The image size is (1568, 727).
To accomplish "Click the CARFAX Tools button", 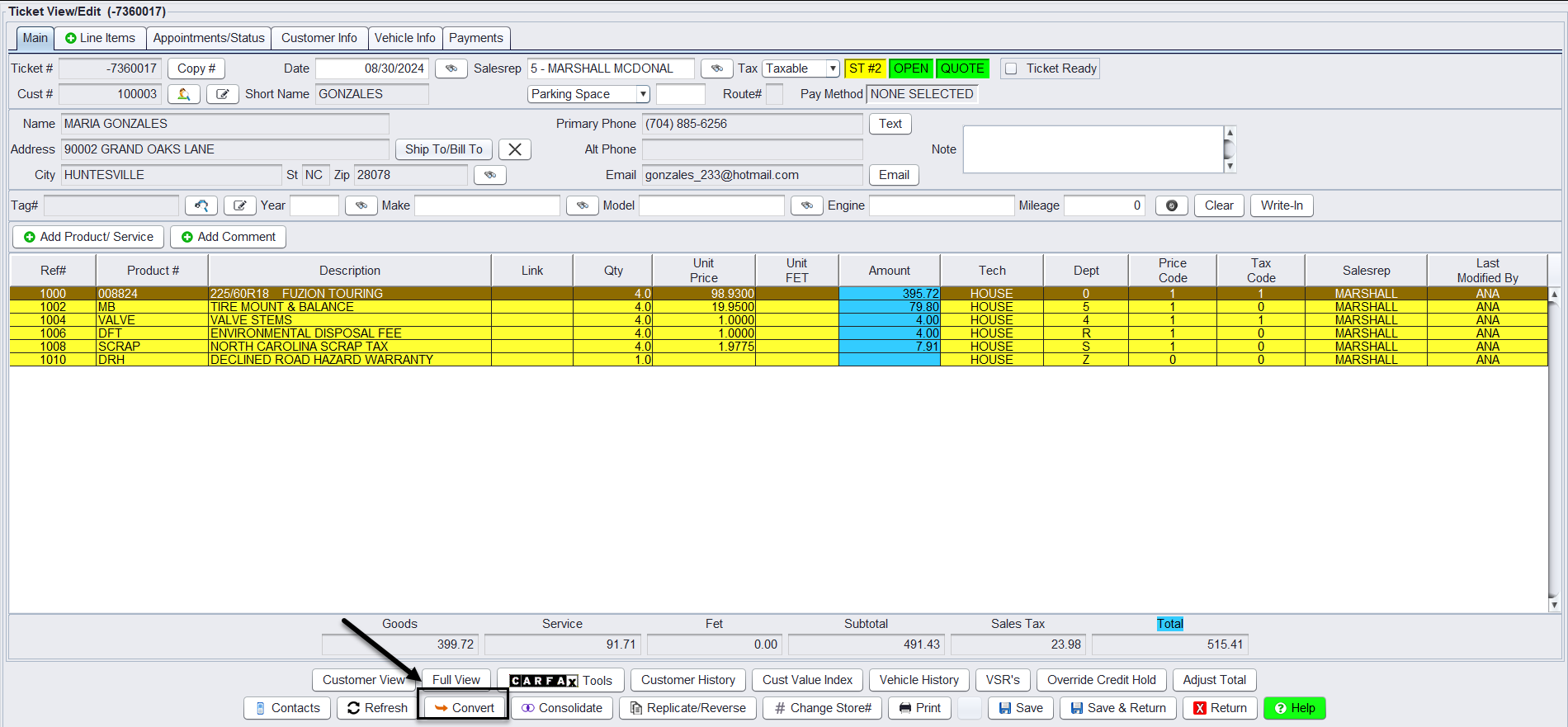I will [560, 680].
